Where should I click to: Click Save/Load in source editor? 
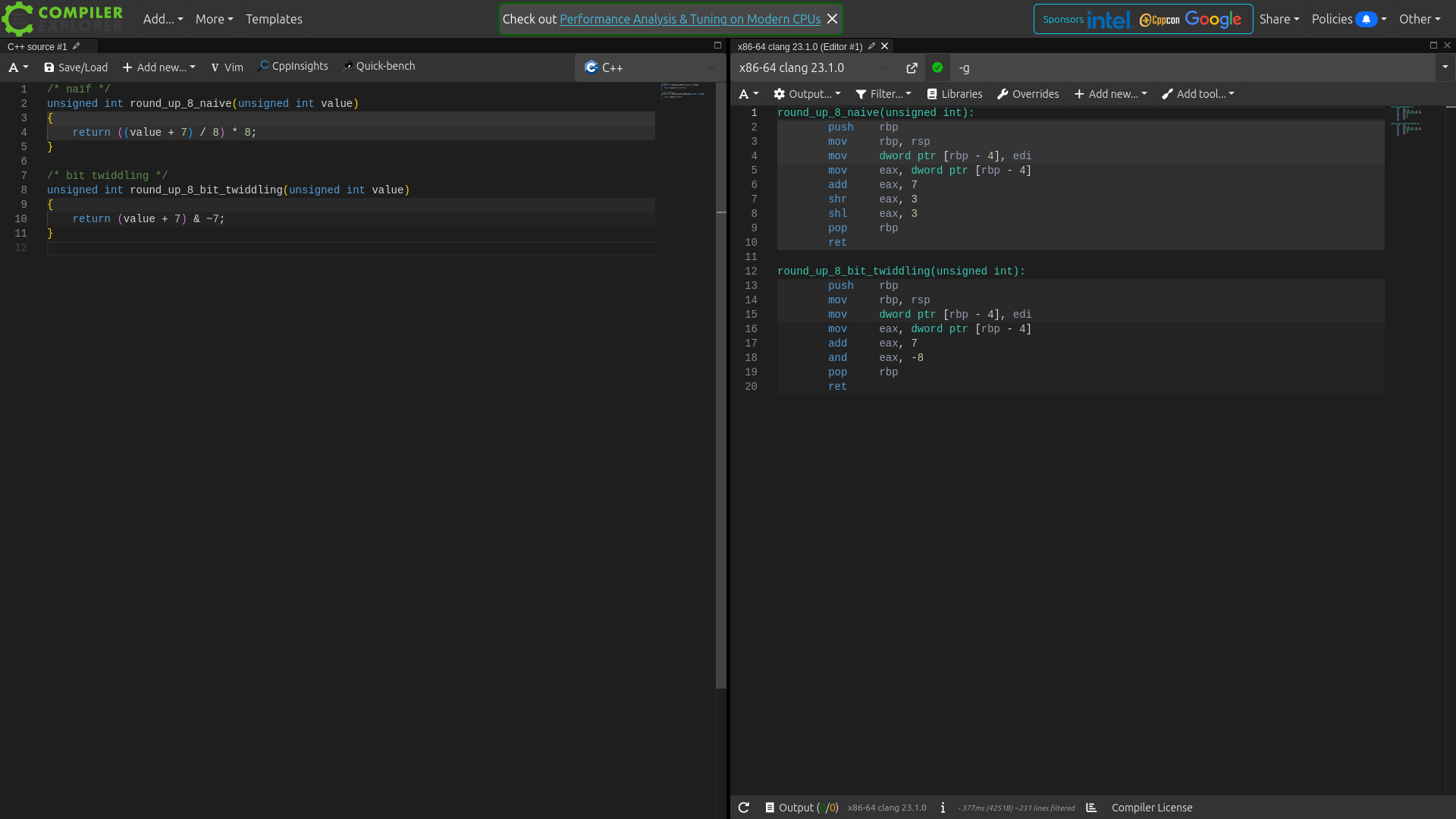(x=76, y=67)
